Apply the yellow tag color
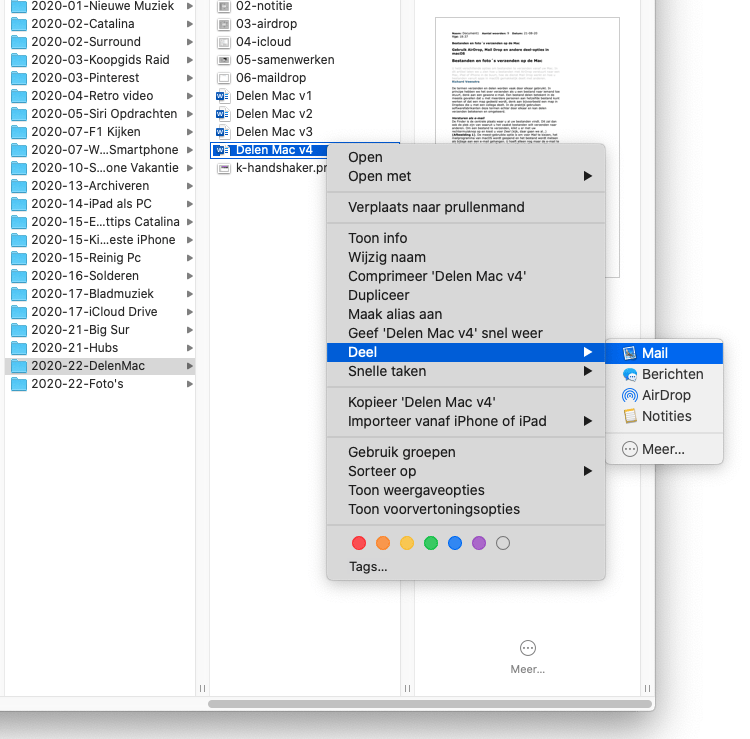Screen dimensions: 750x739 (407, 543)
